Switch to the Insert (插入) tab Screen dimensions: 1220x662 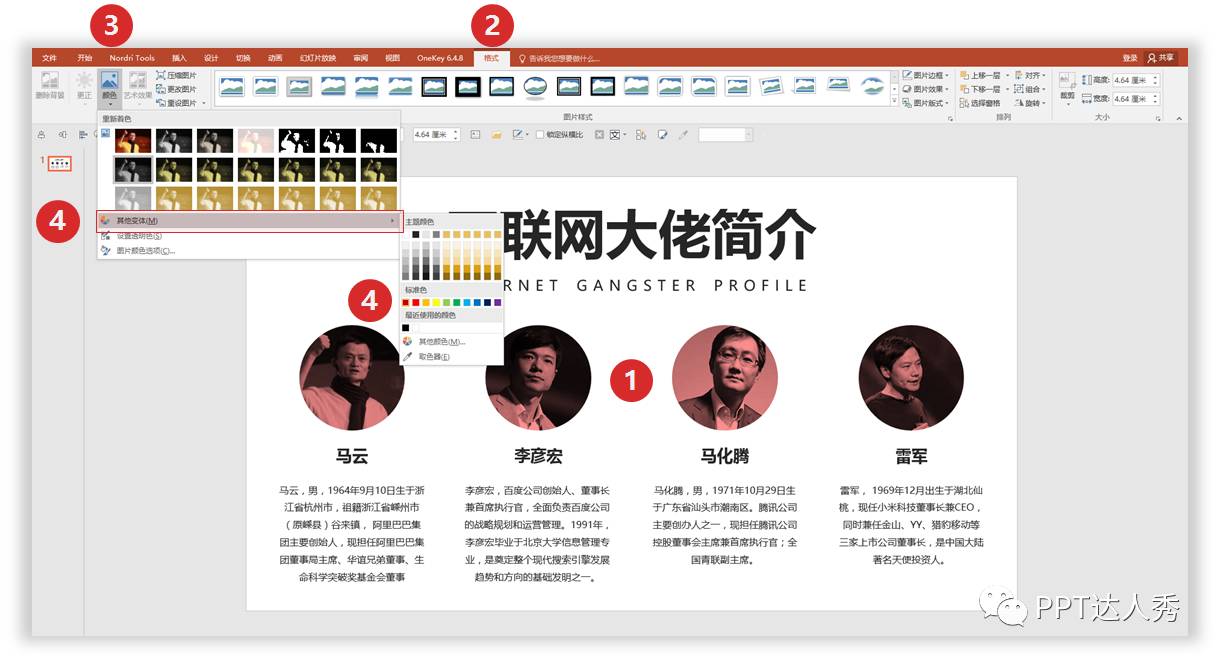179,58
